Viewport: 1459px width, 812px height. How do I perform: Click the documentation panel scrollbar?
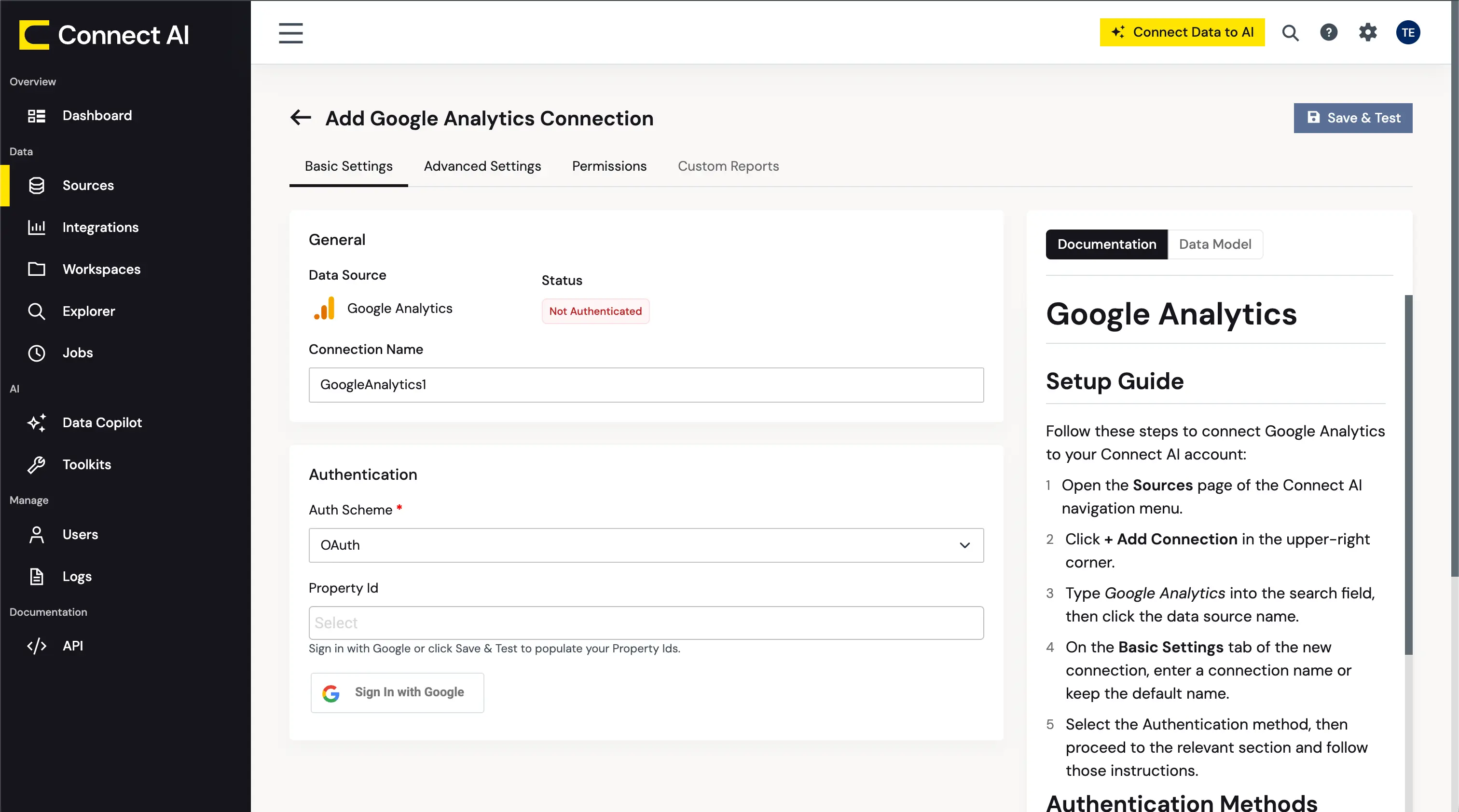[x=1409, y=475]
